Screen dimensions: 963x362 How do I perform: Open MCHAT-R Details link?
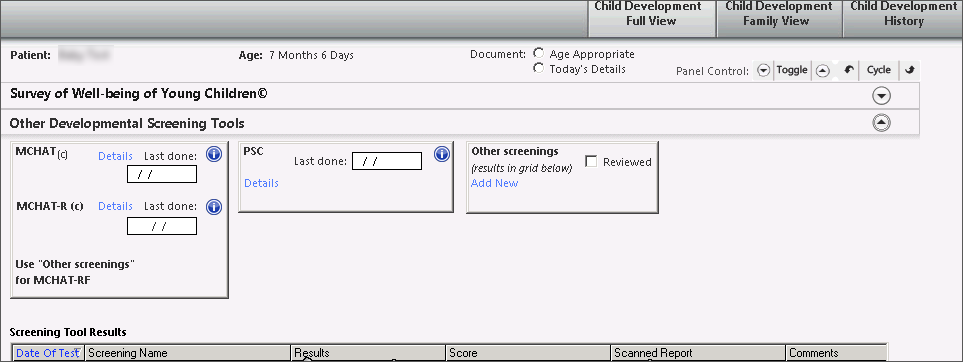click(x=115, y=206)
